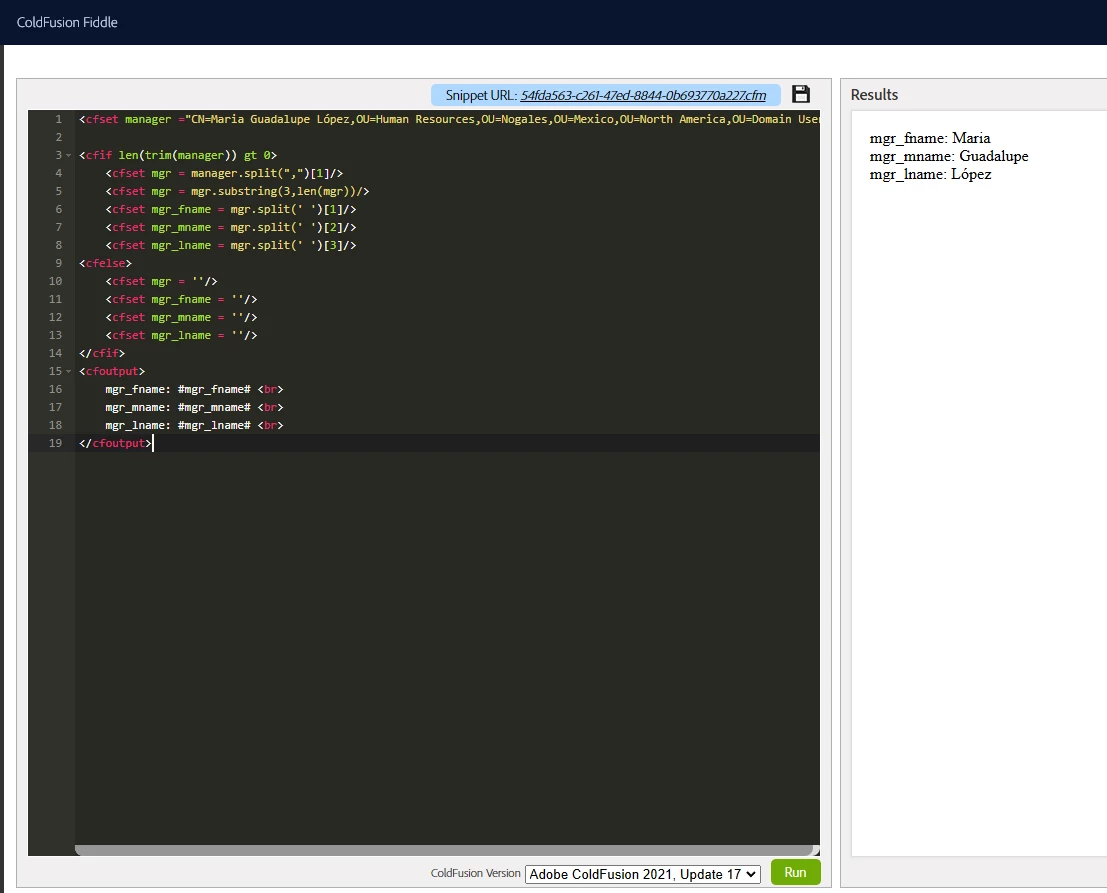Run the ColdFusion code
The height and width of the screenshot is (893, 1107).
(795, 873)
